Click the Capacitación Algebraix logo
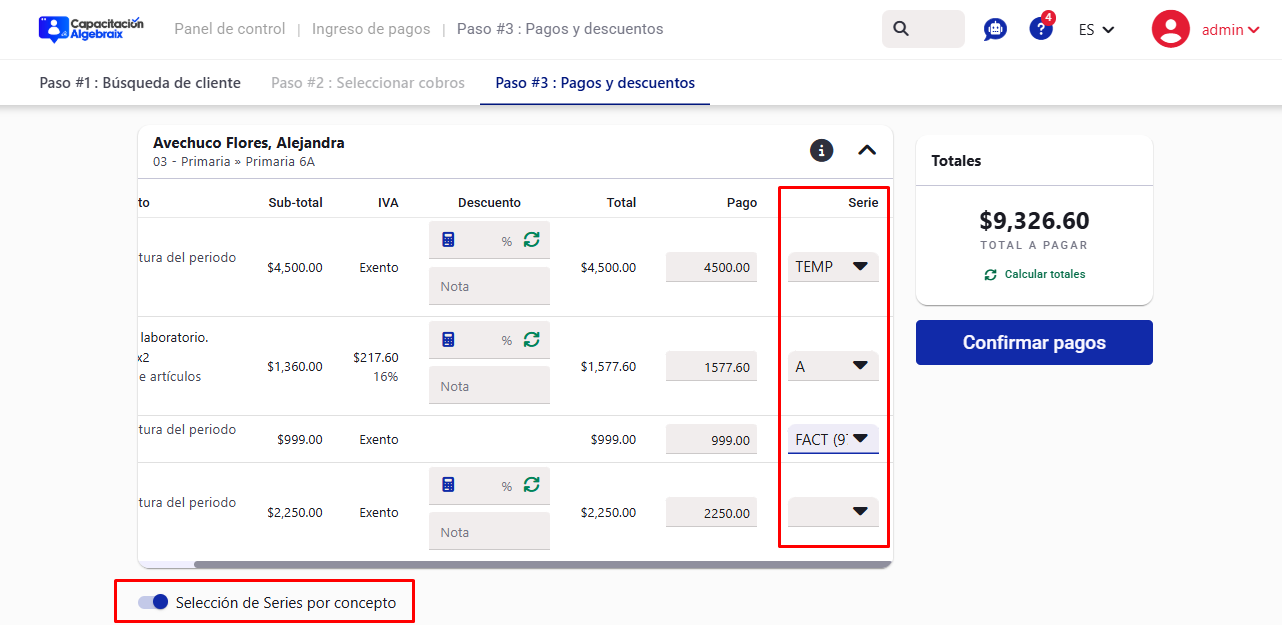 click(x=91, y=29)
